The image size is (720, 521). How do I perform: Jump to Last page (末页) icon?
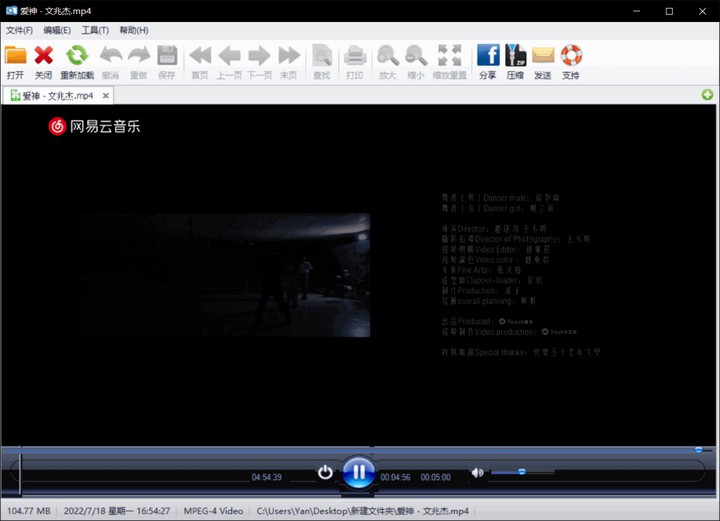point(289,56)
